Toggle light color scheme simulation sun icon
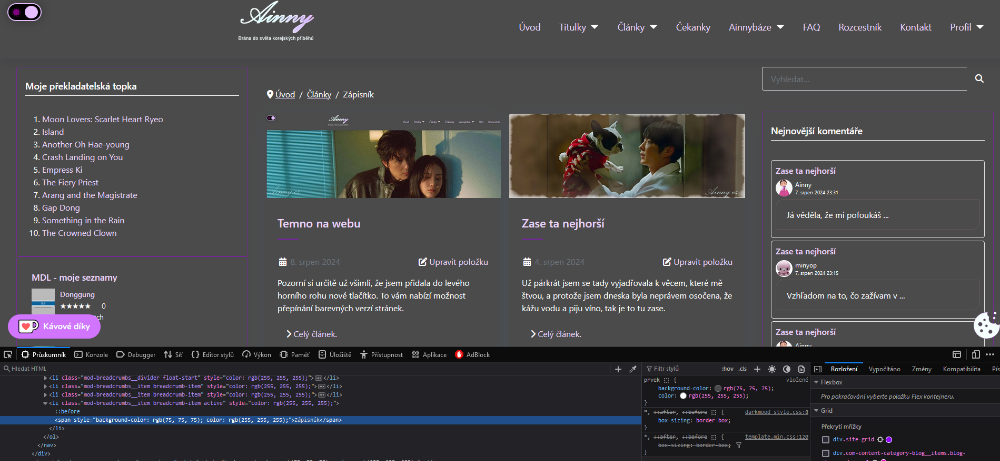The width and height of the screenshot is (1000, 461). tap(772, 369)
